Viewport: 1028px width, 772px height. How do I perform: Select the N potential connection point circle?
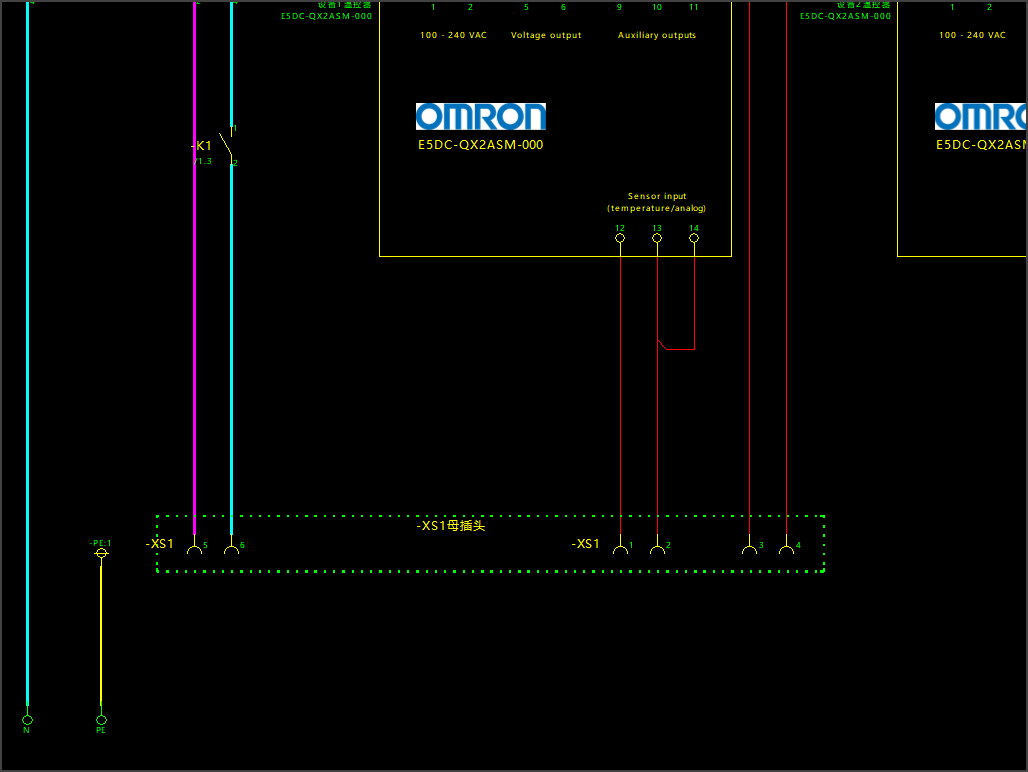(28, 720)
